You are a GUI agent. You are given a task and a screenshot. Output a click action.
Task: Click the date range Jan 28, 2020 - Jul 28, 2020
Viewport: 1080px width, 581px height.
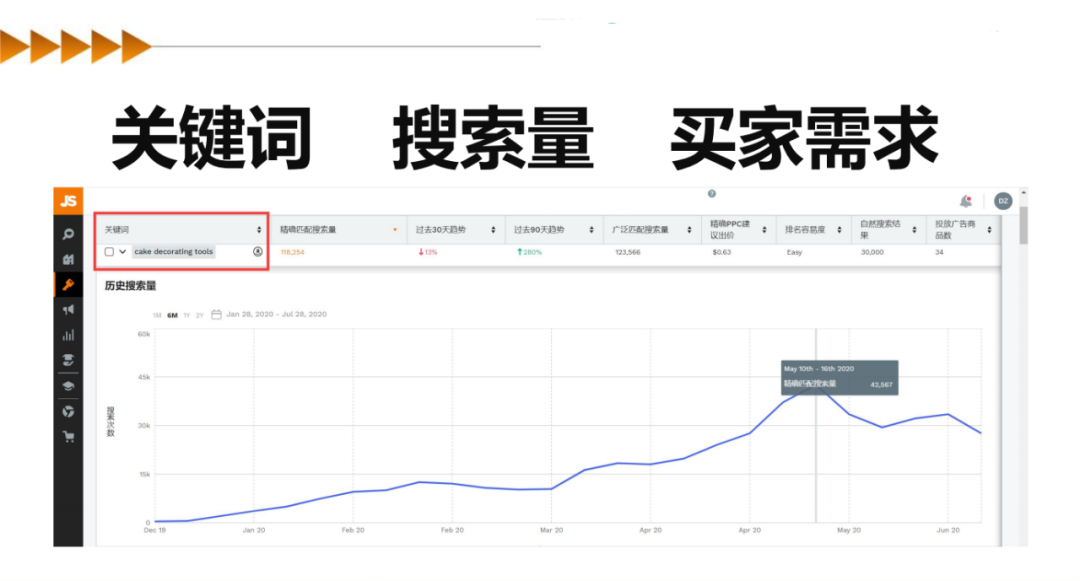coord(277,315)
